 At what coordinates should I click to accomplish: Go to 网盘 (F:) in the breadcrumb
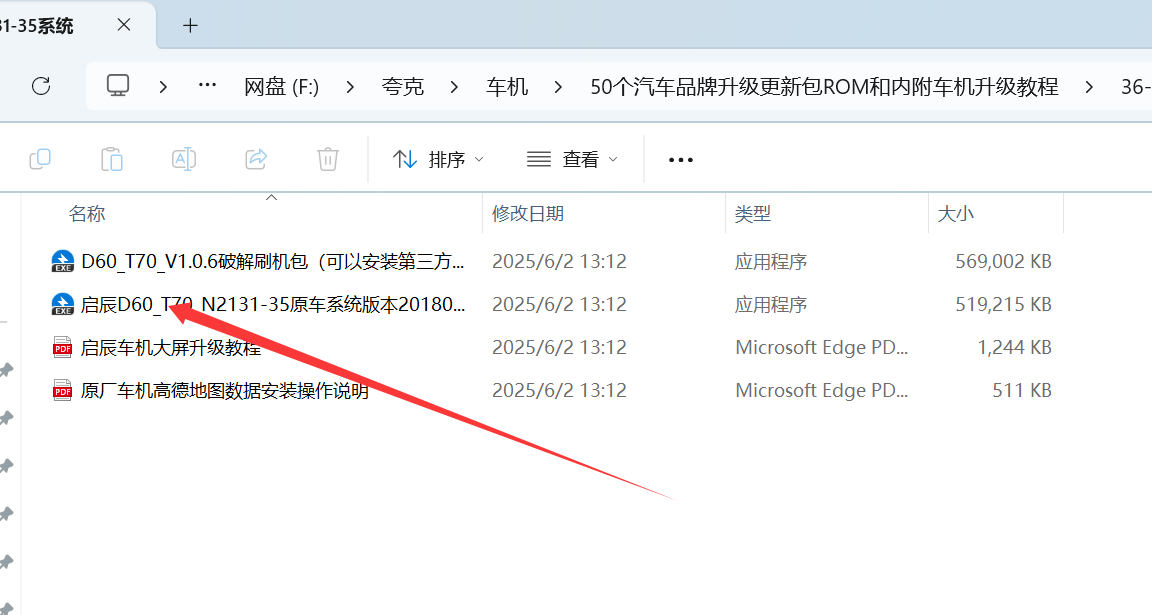(281, 87)
